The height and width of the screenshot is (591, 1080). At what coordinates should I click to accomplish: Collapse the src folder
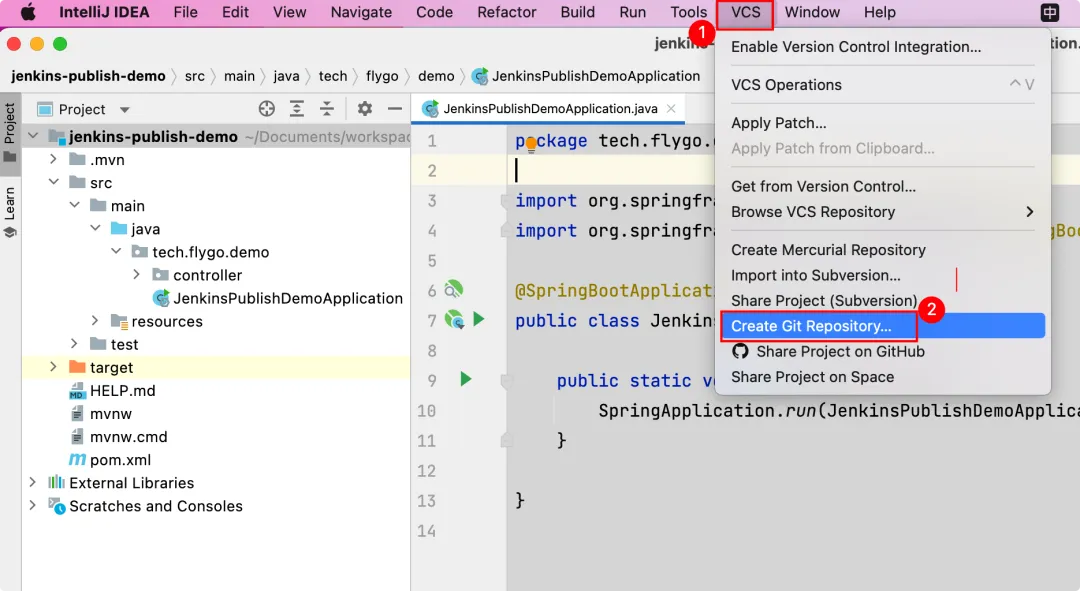pyautogui.click(x=53, y=182)
